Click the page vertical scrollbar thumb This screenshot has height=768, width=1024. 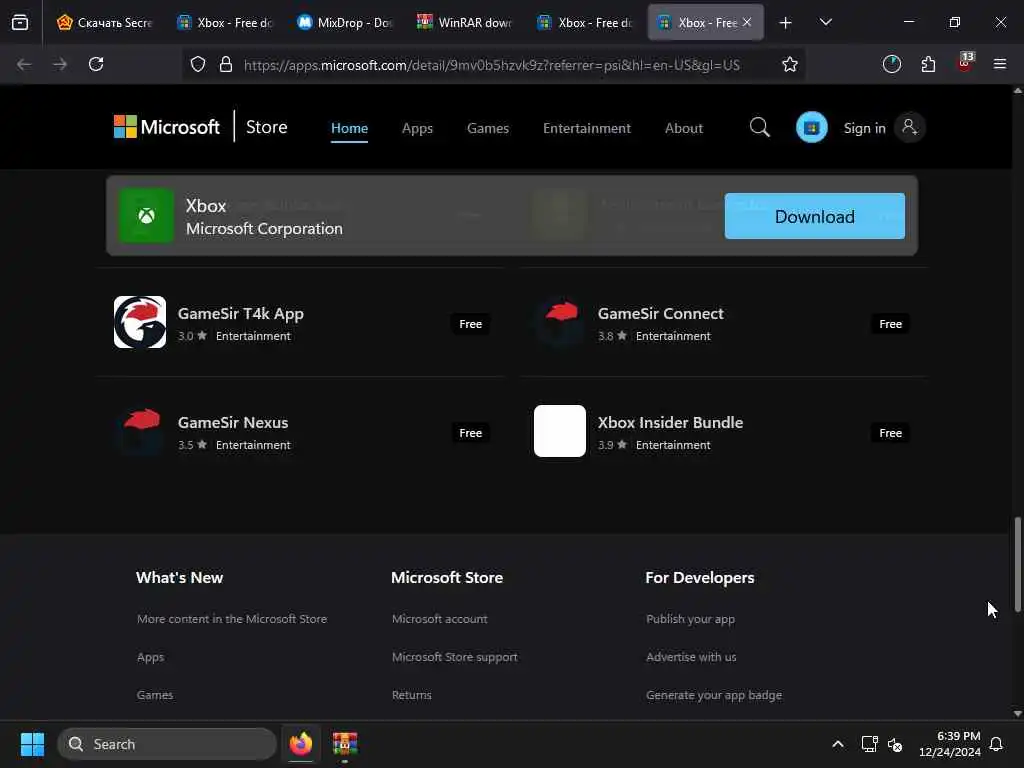coord(1017,565)
